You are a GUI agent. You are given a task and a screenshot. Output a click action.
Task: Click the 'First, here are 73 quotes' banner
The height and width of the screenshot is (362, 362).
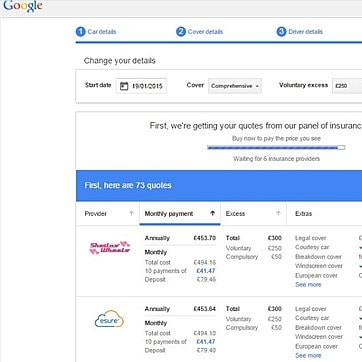(x=219, y=186)
